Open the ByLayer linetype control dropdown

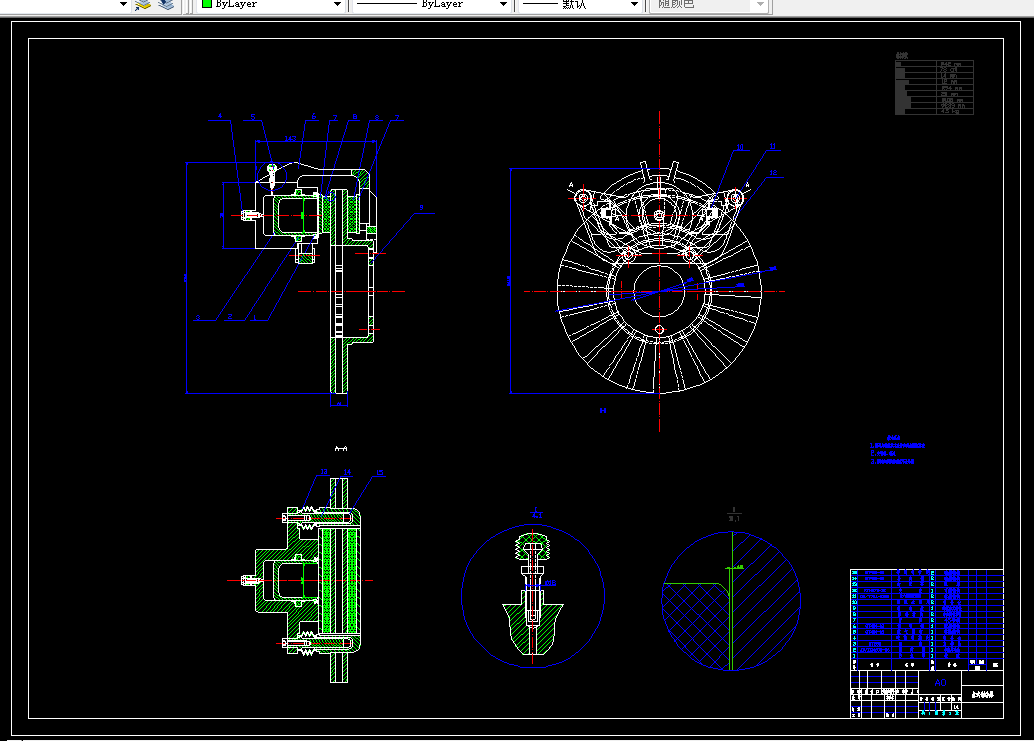503,4
